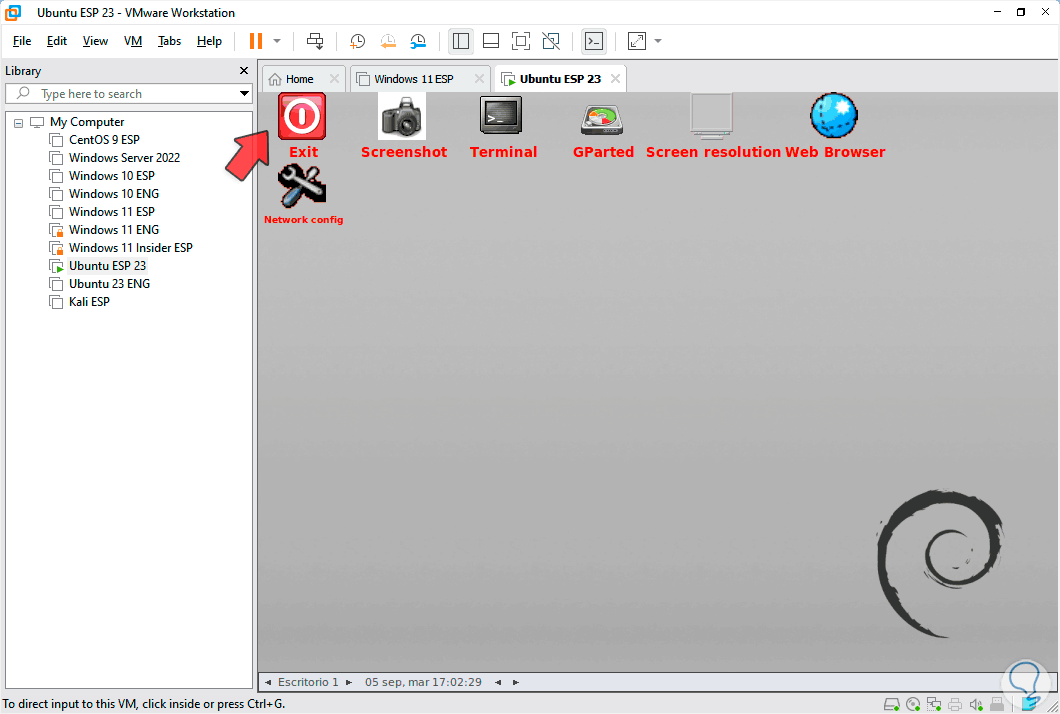1060x714 pixels.
Task: Select My Computer in library
Action: pyautogui.click(x=87, y=122)
